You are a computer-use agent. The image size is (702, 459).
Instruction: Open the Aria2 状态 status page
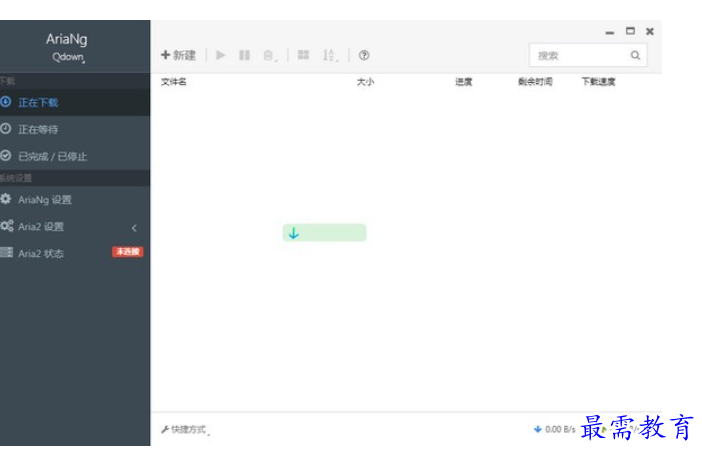(40, 253)
